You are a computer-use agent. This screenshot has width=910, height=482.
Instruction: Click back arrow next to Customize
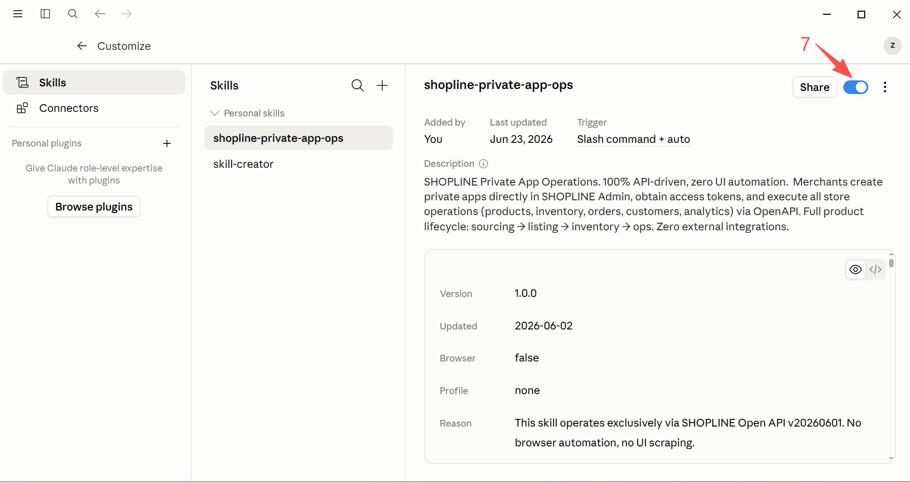click(x=82, y=46)
